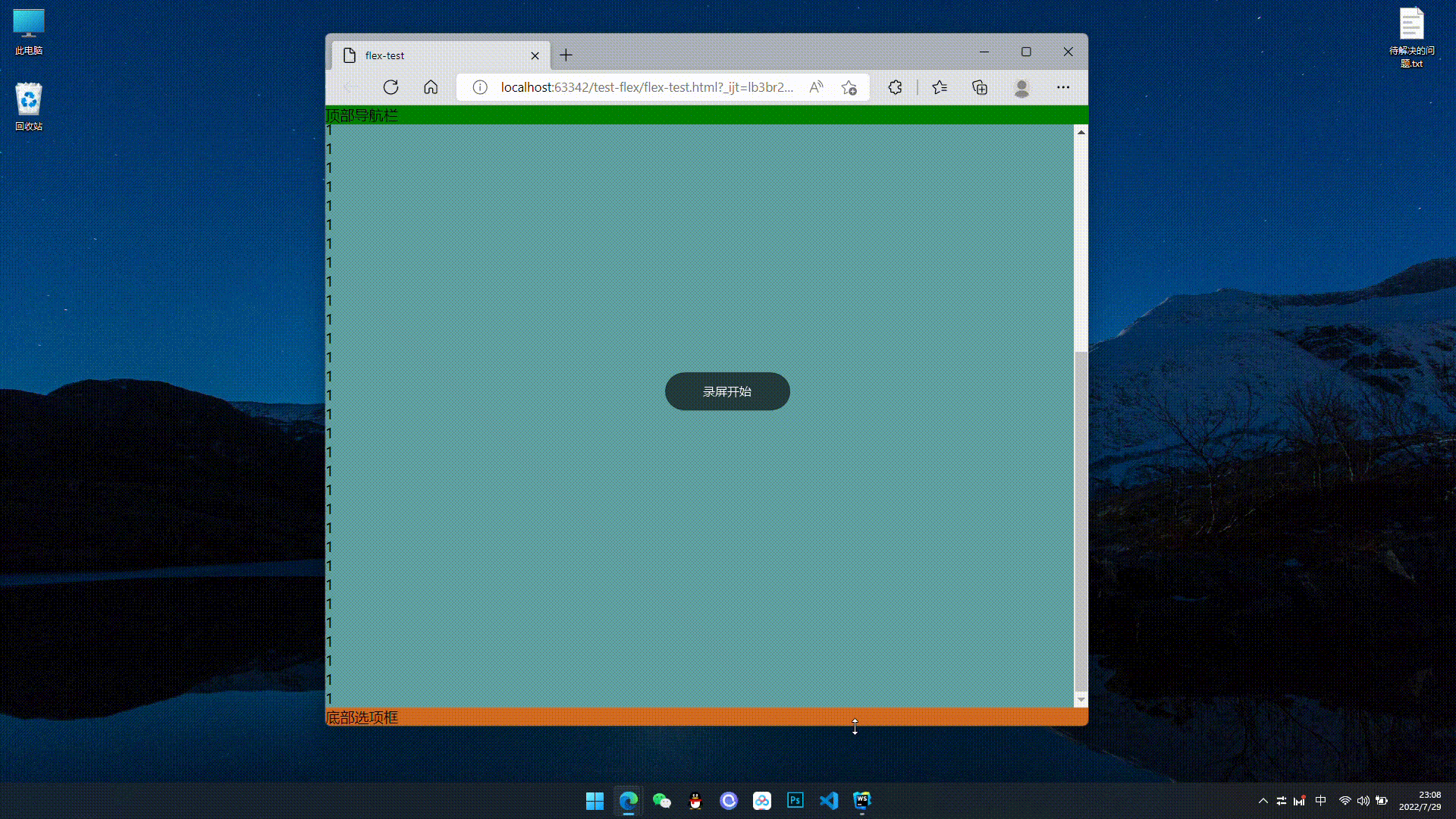The height and width of the screenshot is (819, 1456).
Task: Open Visual Studio Code from taskbar
Action: [x=829, y=800]
